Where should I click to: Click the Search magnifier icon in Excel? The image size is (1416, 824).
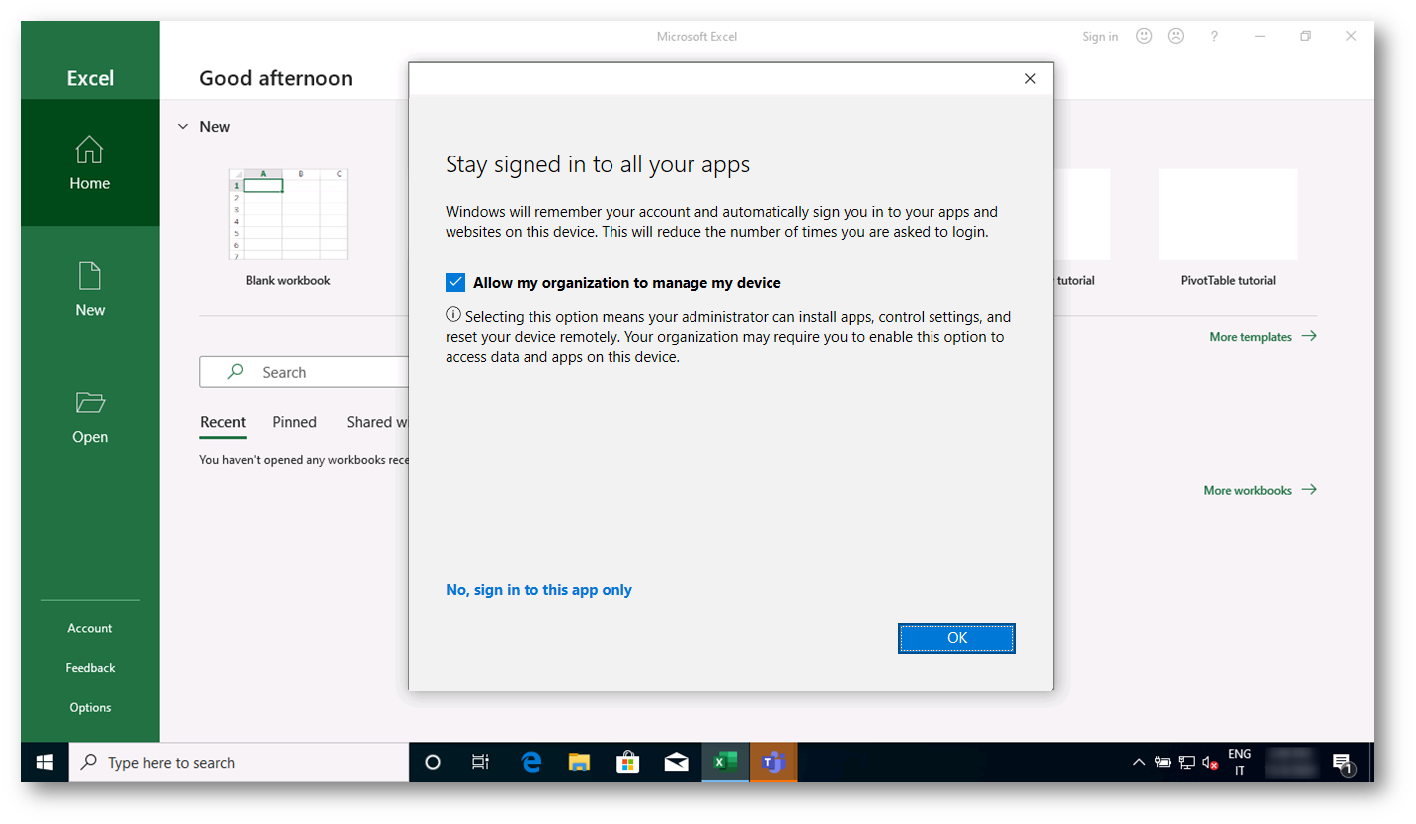[235, 372]
